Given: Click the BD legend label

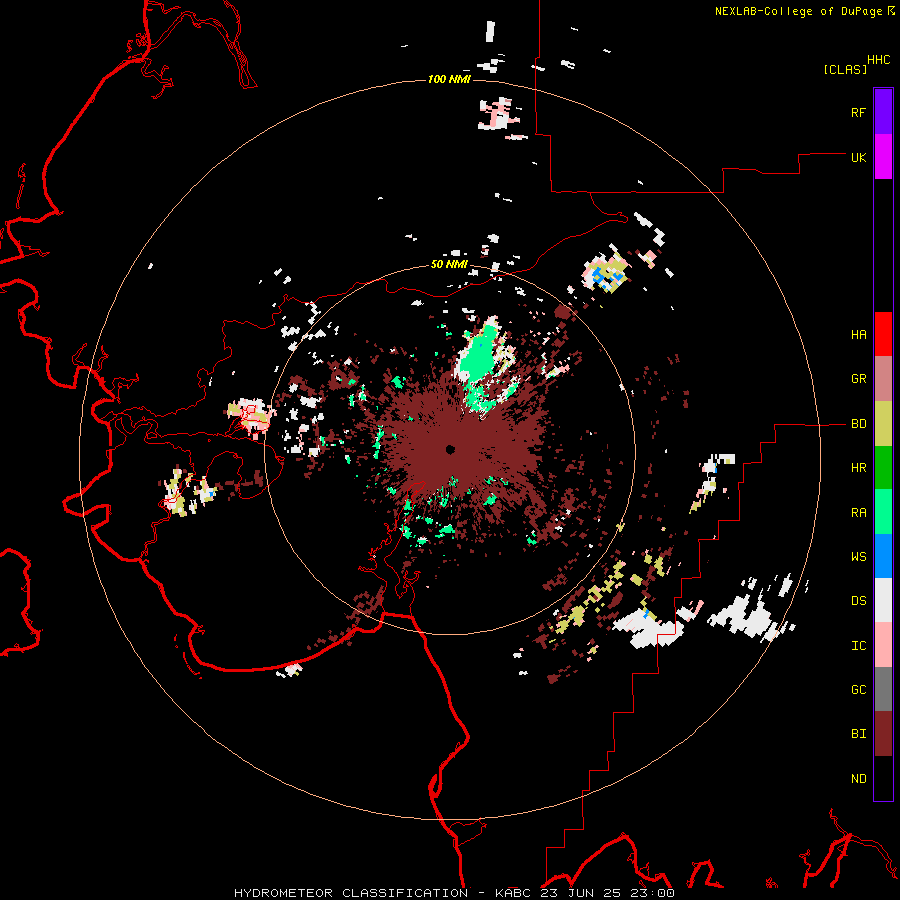Looking at the screenshot, I should coord(858,424).
